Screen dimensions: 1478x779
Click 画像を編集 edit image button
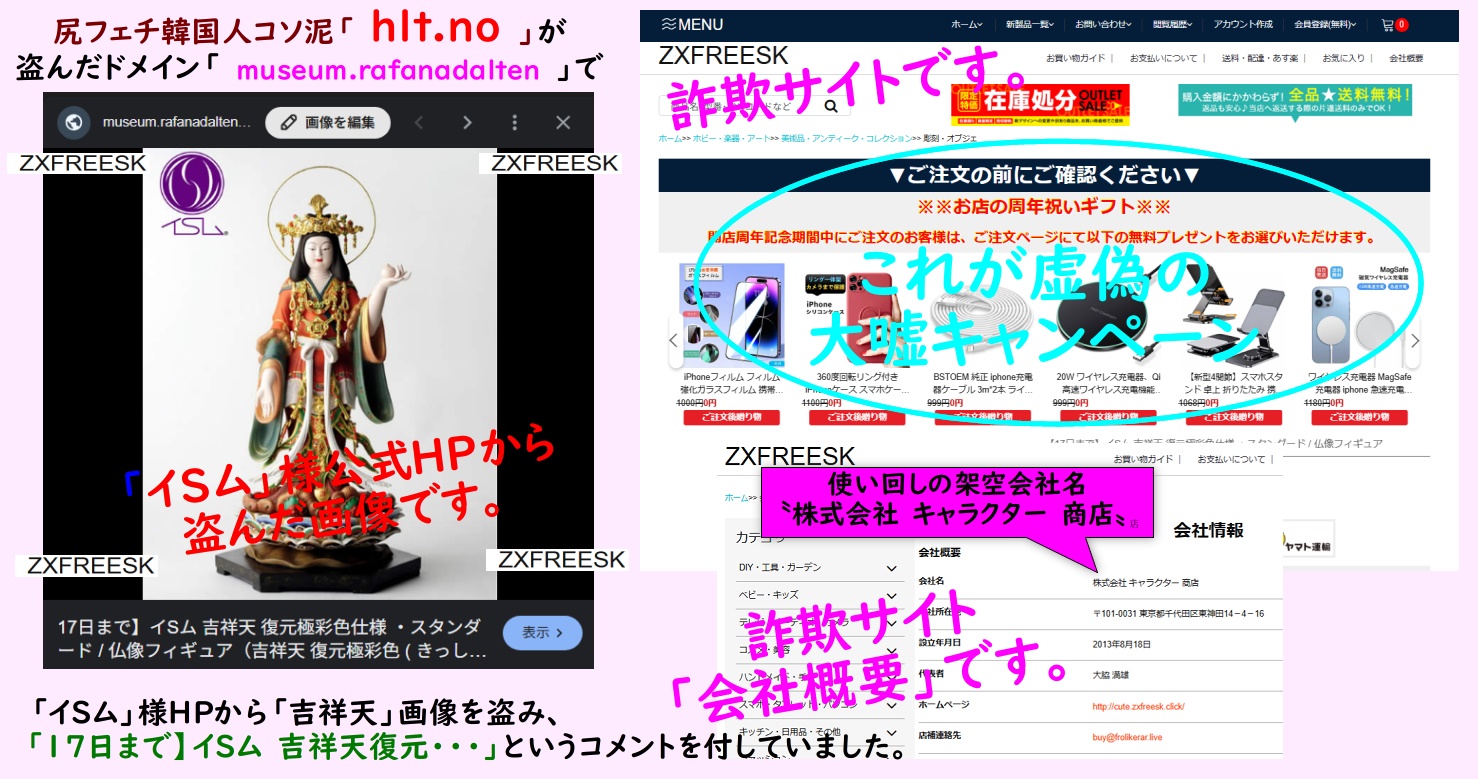[x=328, y=122]
